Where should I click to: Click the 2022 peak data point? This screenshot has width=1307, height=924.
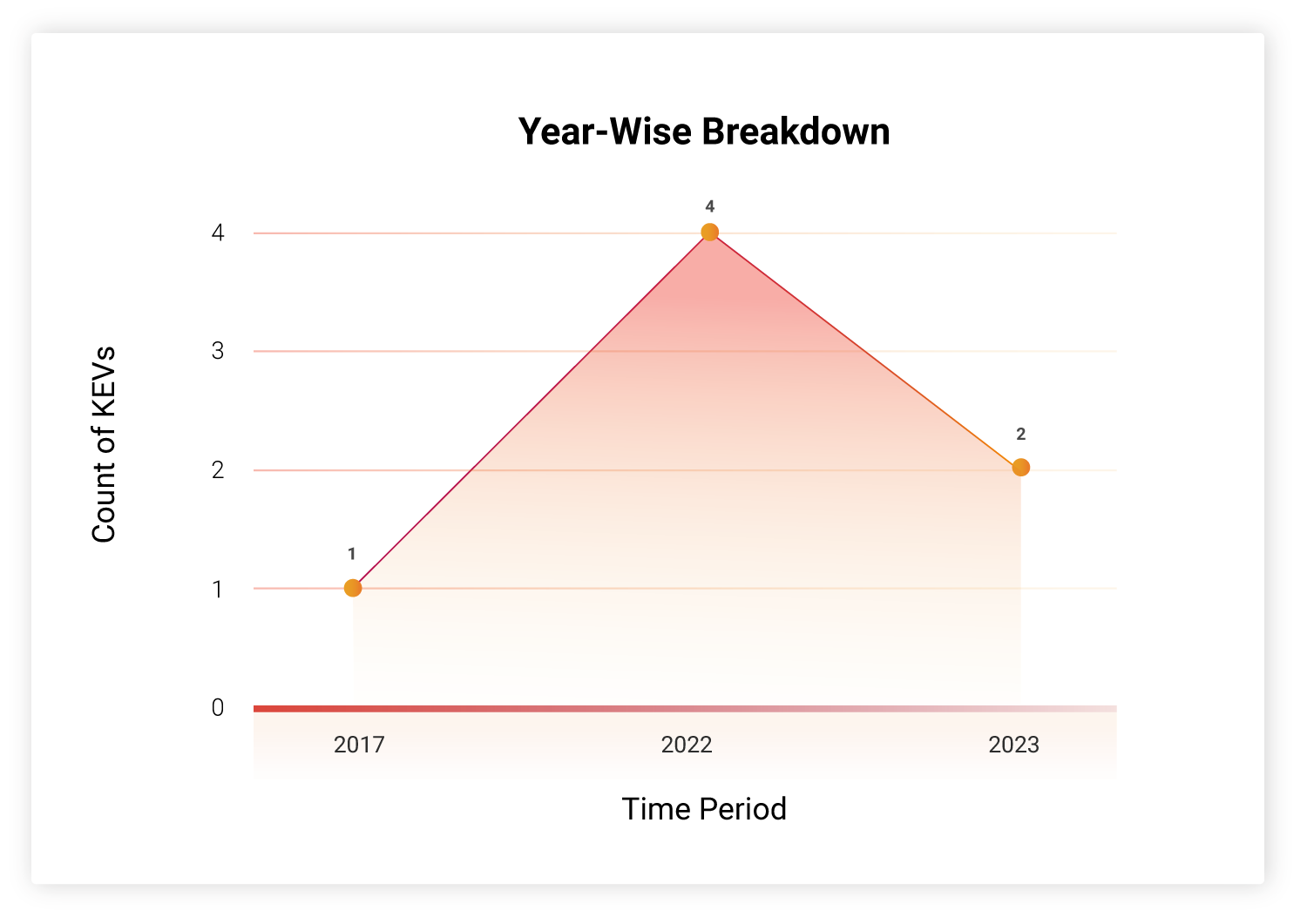[x=710, y=232]
